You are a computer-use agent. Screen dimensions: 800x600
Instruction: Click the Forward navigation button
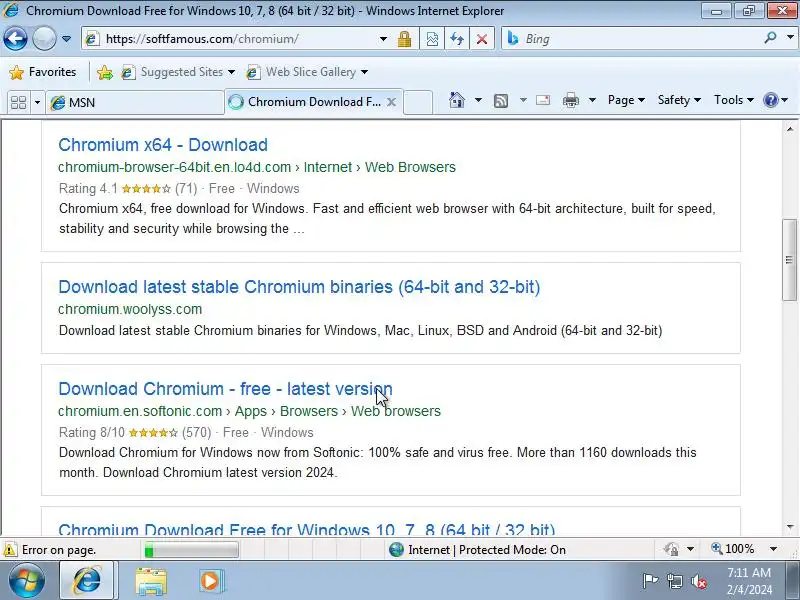(x=44, y=39)
